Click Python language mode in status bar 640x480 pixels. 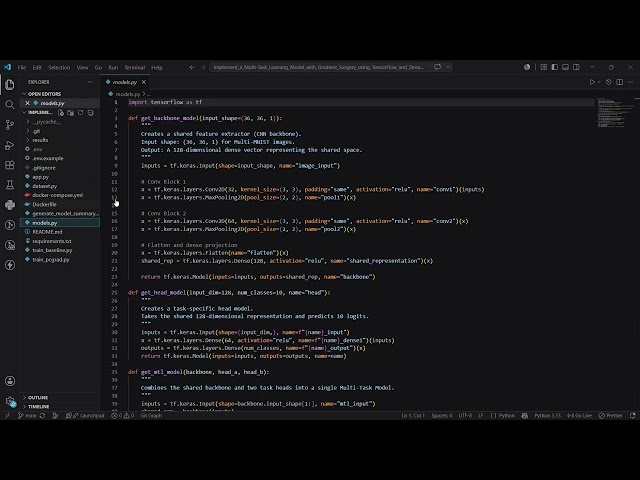tap(507, 416)
